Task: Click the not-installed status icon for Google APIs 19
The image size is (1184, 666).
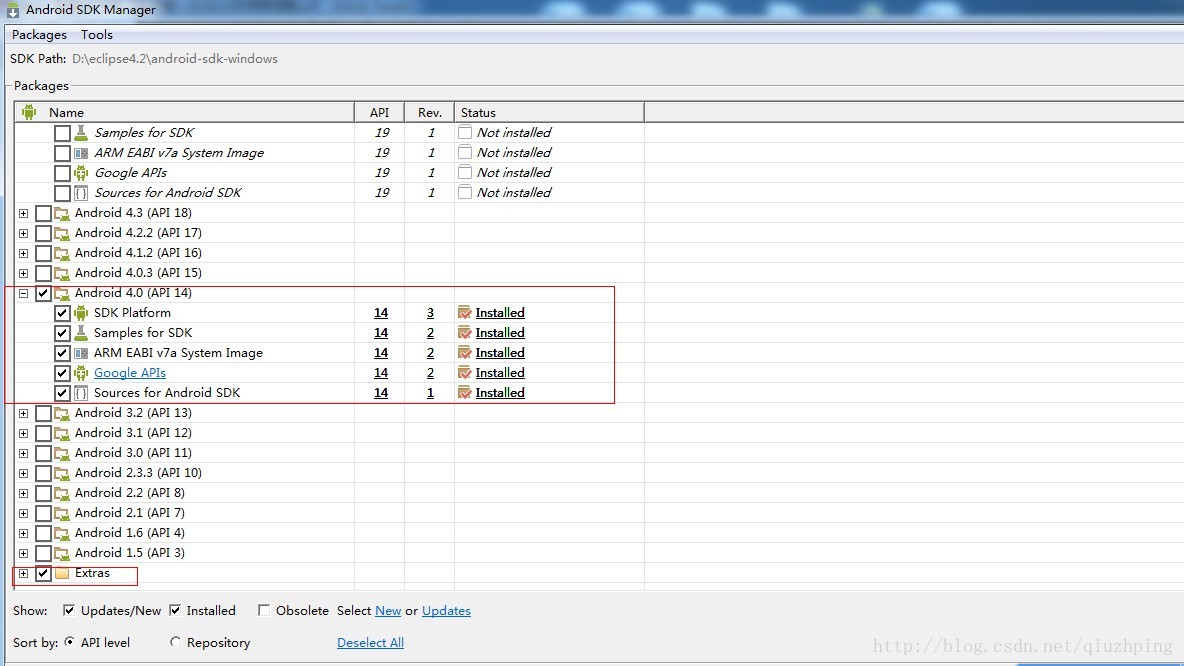Action: 464,172
